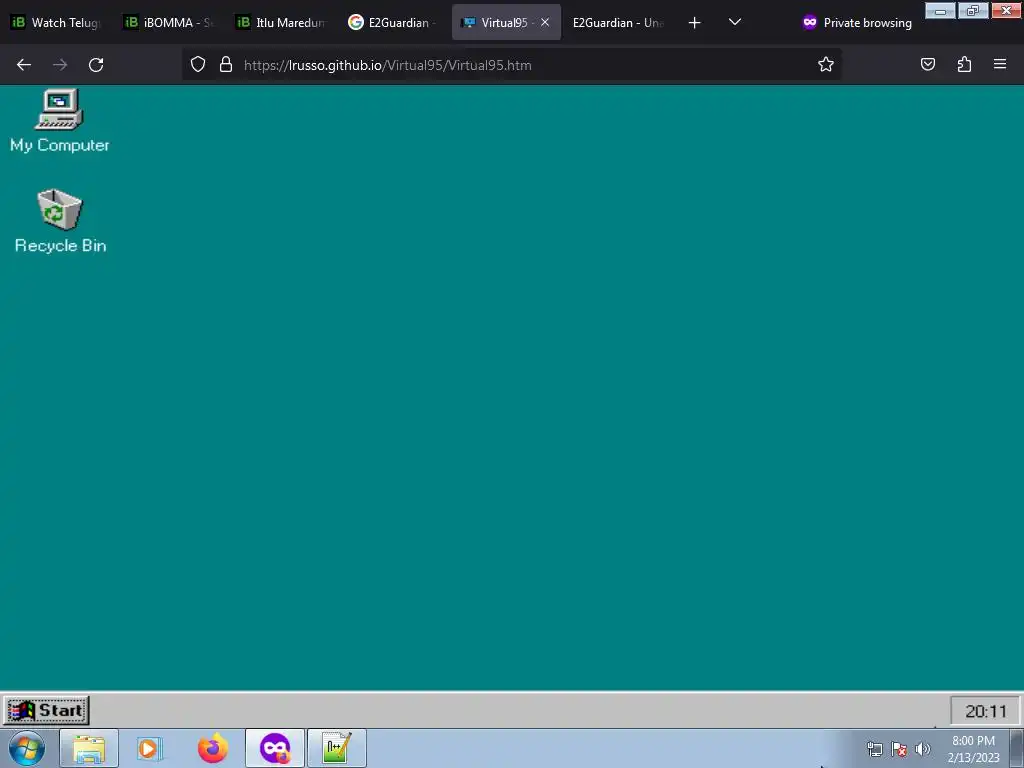Open the Windows 7 Start orb
The height and width of the screenshot is (768, 1024).
pyautogui.click(x=27, y=748)
